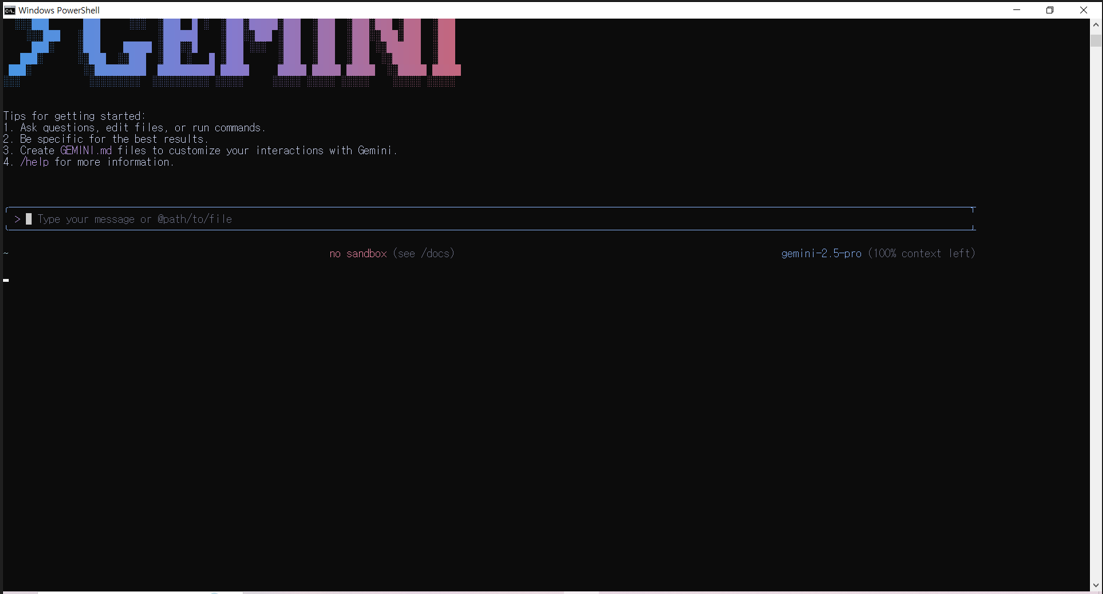
Task: Minimize the PowerShell window
Action: click(x=1016, y=10)
